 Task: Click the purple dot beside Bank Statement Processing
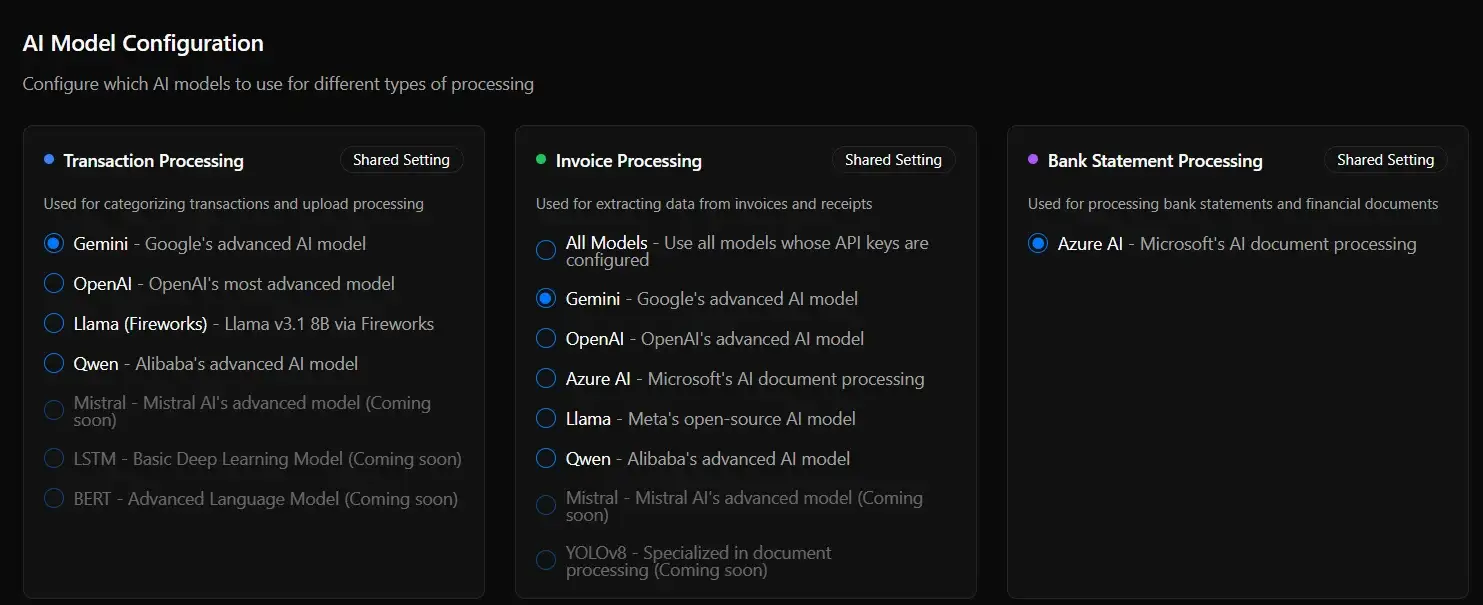point(1033,159)
